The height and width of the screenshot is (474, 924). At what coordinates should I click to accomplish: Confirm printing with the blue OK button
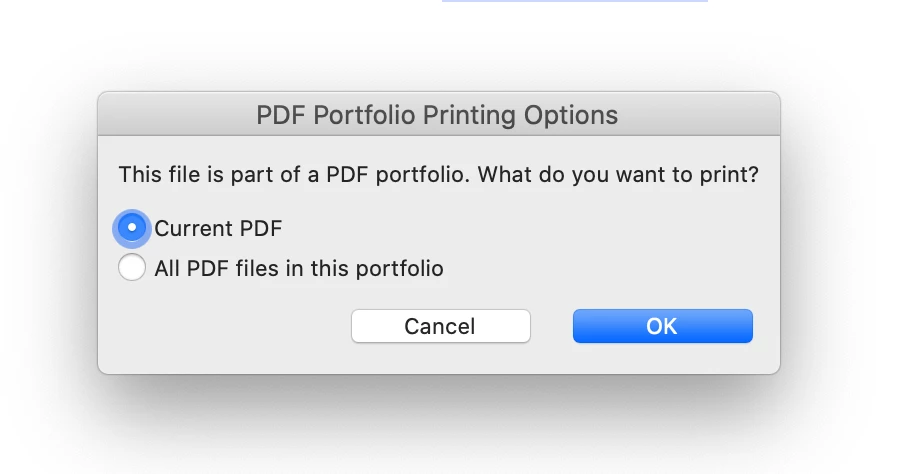pos(662,326)
